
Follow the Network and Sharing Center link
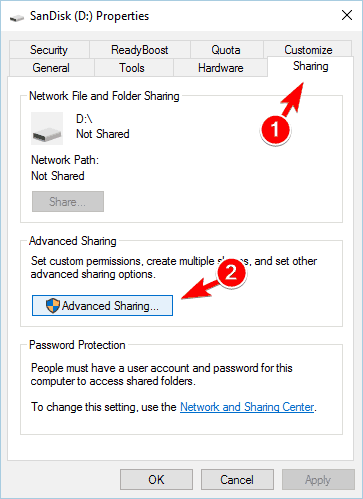247,407
